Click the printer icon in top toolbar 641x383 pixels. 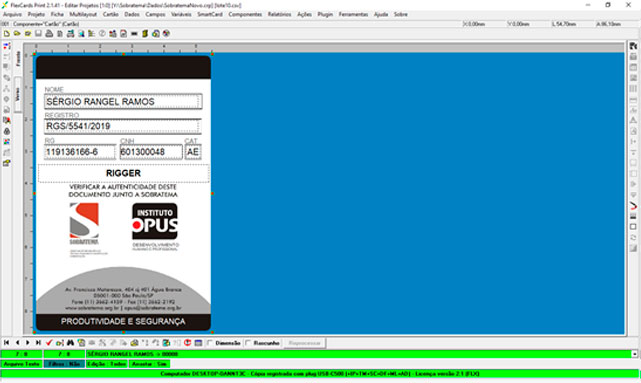(x=49, y=34)
